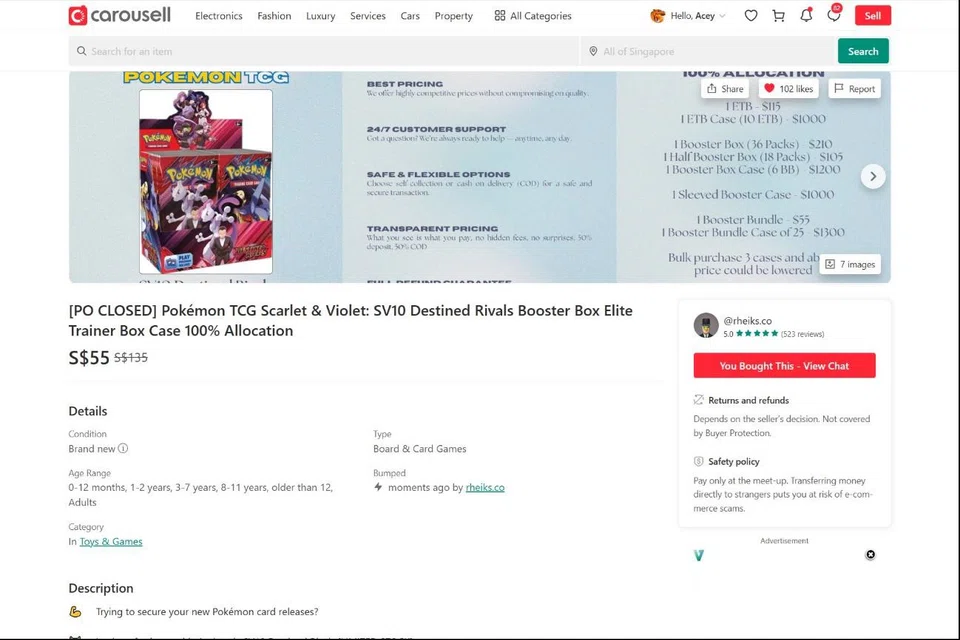The height and width of the screenshot is (640, 960).
Task: Show the next listing image with arrow
Action: click(x=873, y=176)
